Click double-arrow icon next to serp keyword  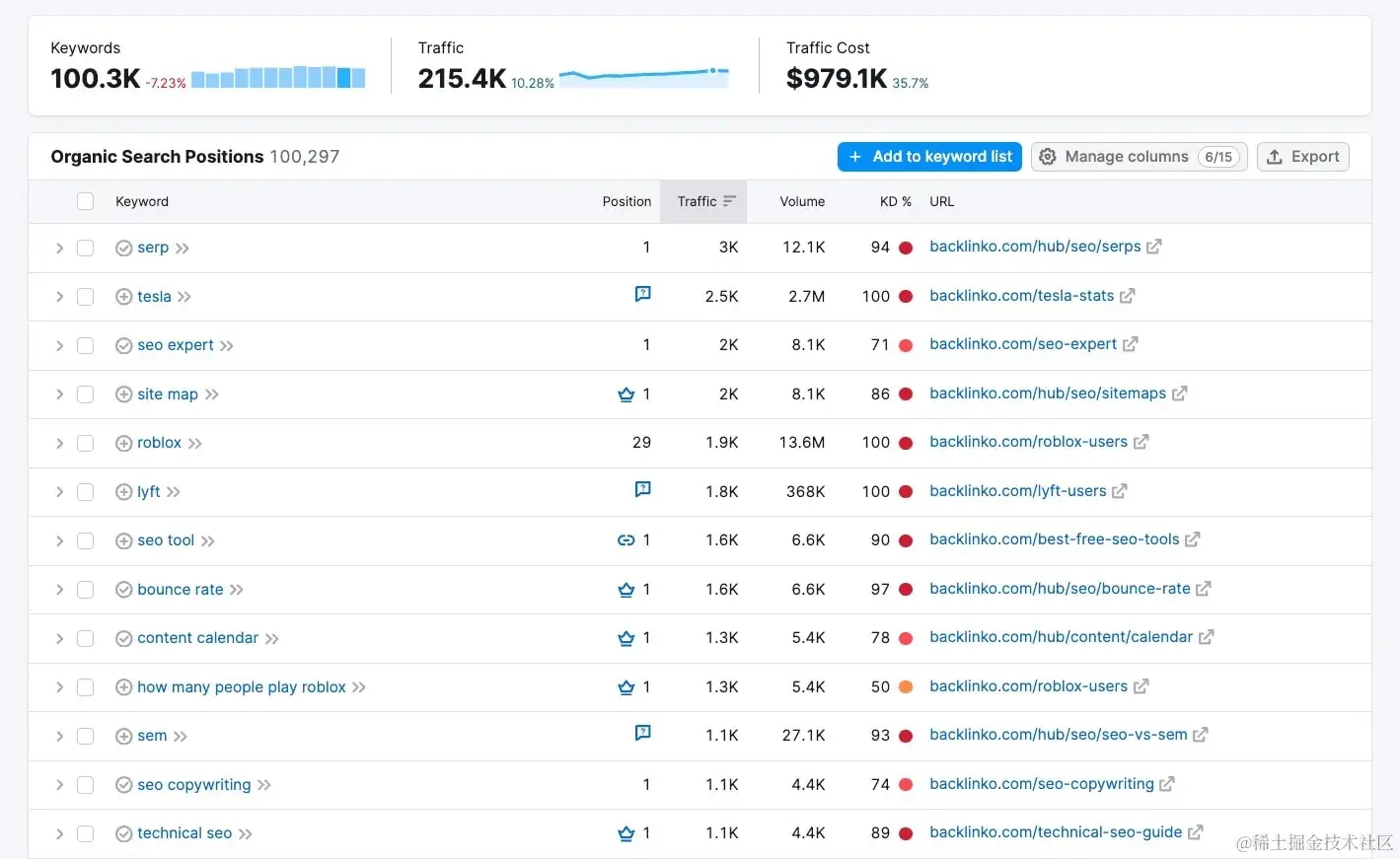click(x=183, y=249)
